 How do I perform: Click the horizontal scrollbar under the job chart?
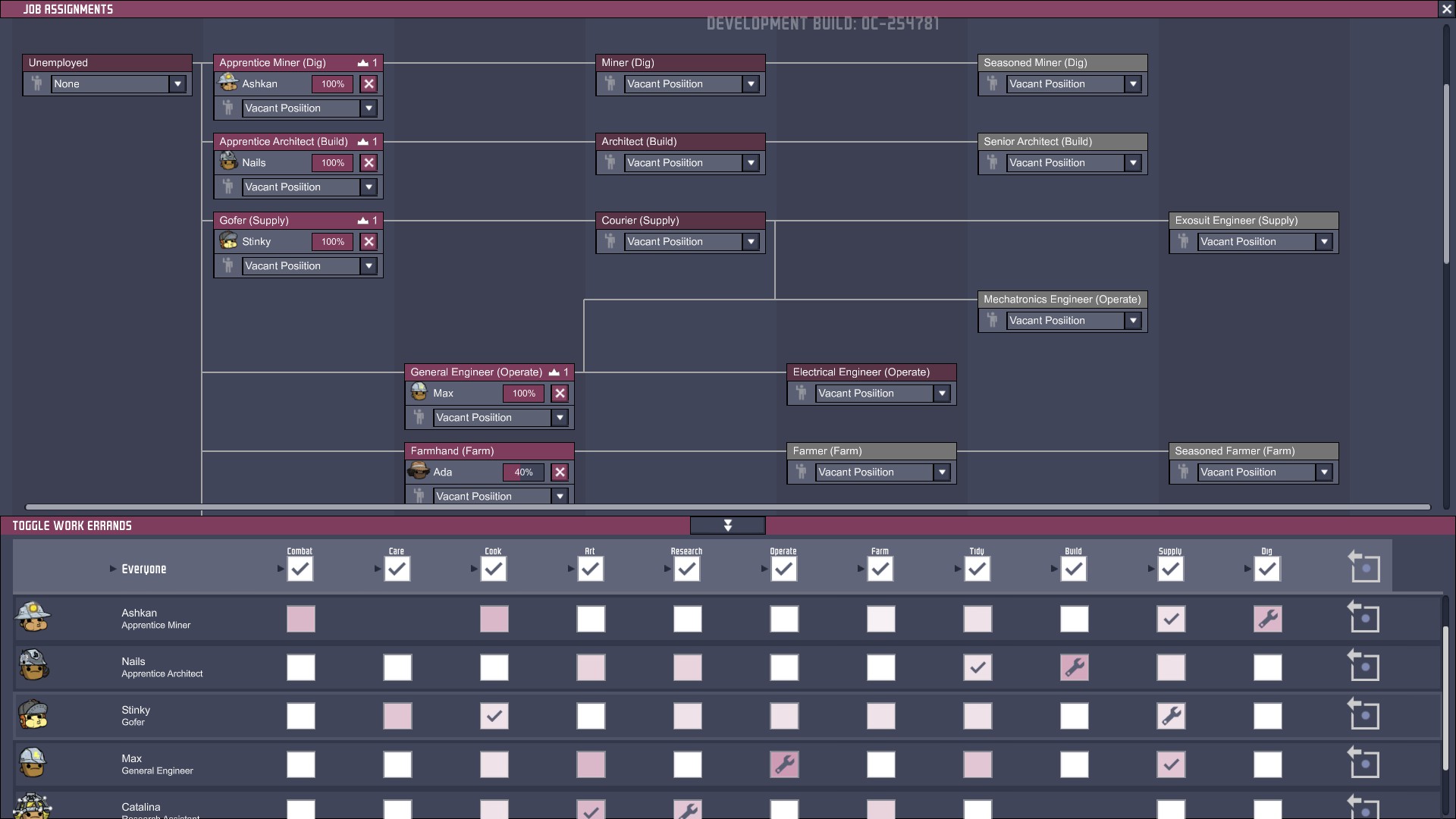(728, 507)
